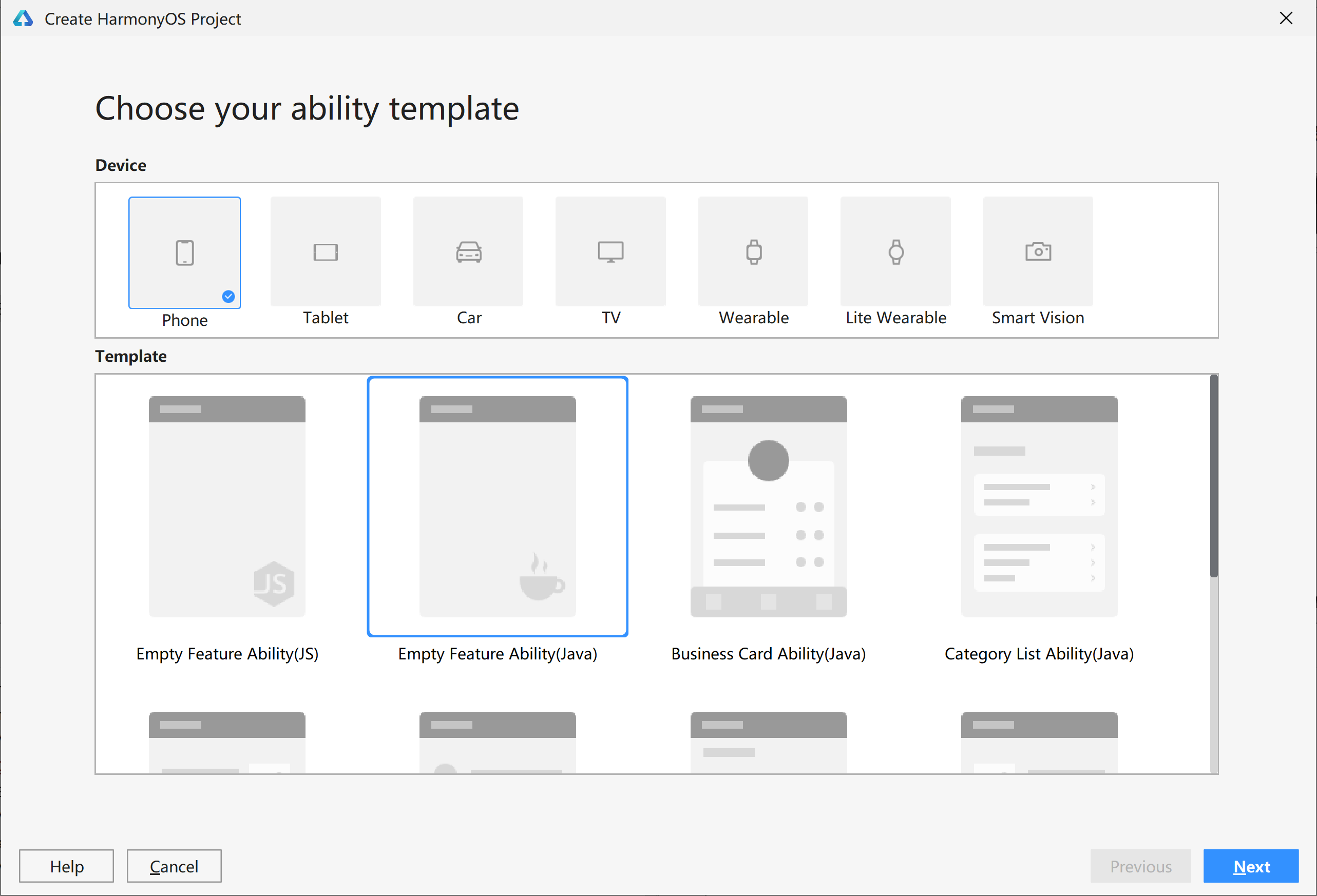Click the Cancel button

(x=174, y=866)
